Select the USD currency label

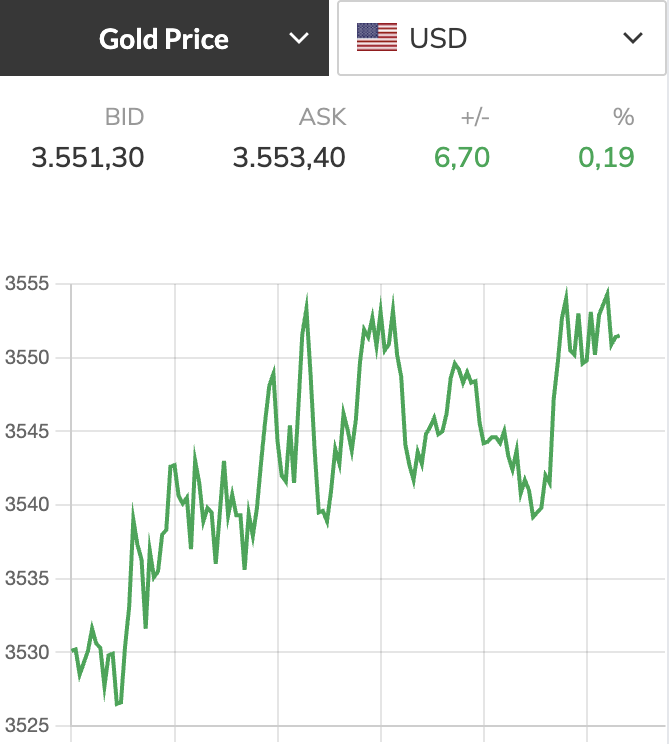438,38
